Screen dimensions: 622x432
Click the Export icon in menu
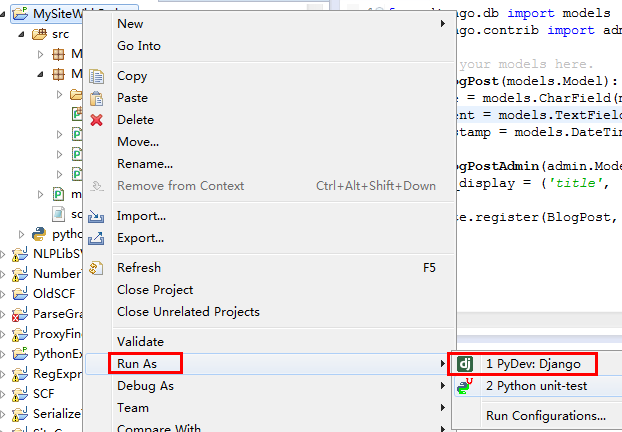coord(97,238)
